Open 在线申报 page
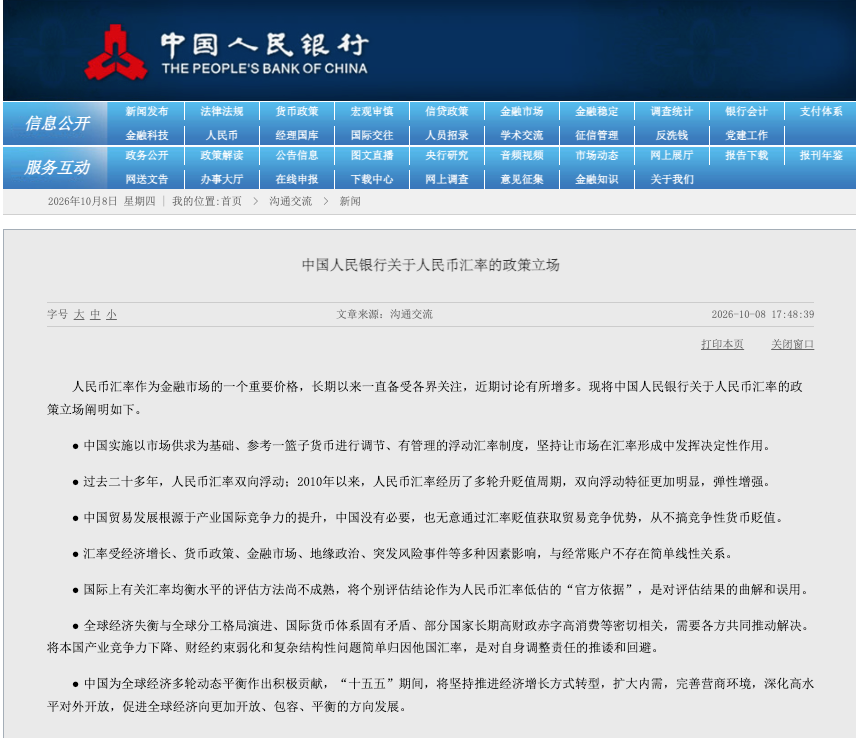This screenshot has width=856, height=738. coord(297,179)
